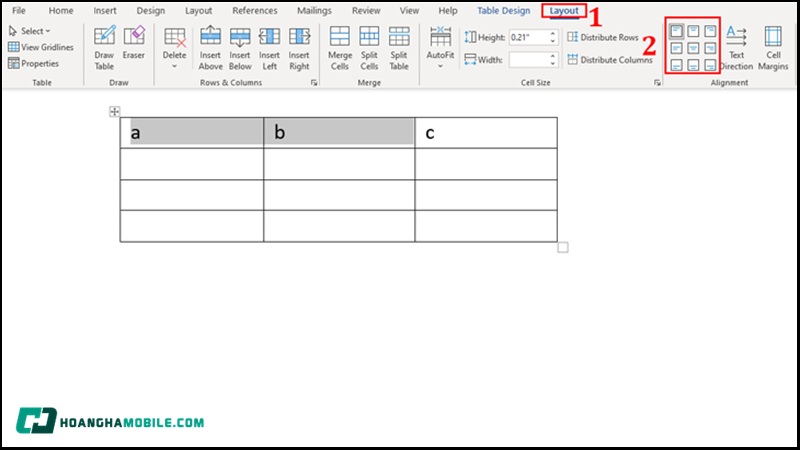Switch to the Review tab

[366, 10]
